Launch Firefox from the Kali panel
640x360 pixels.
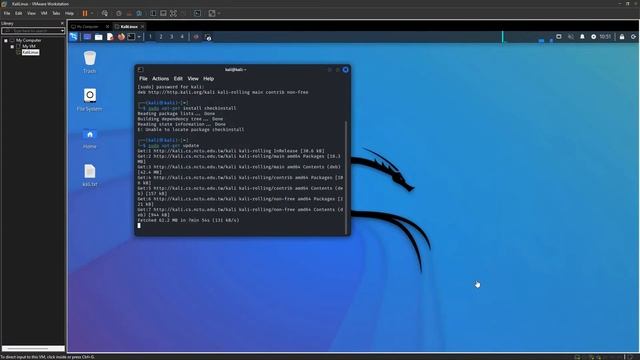[121, 37]
